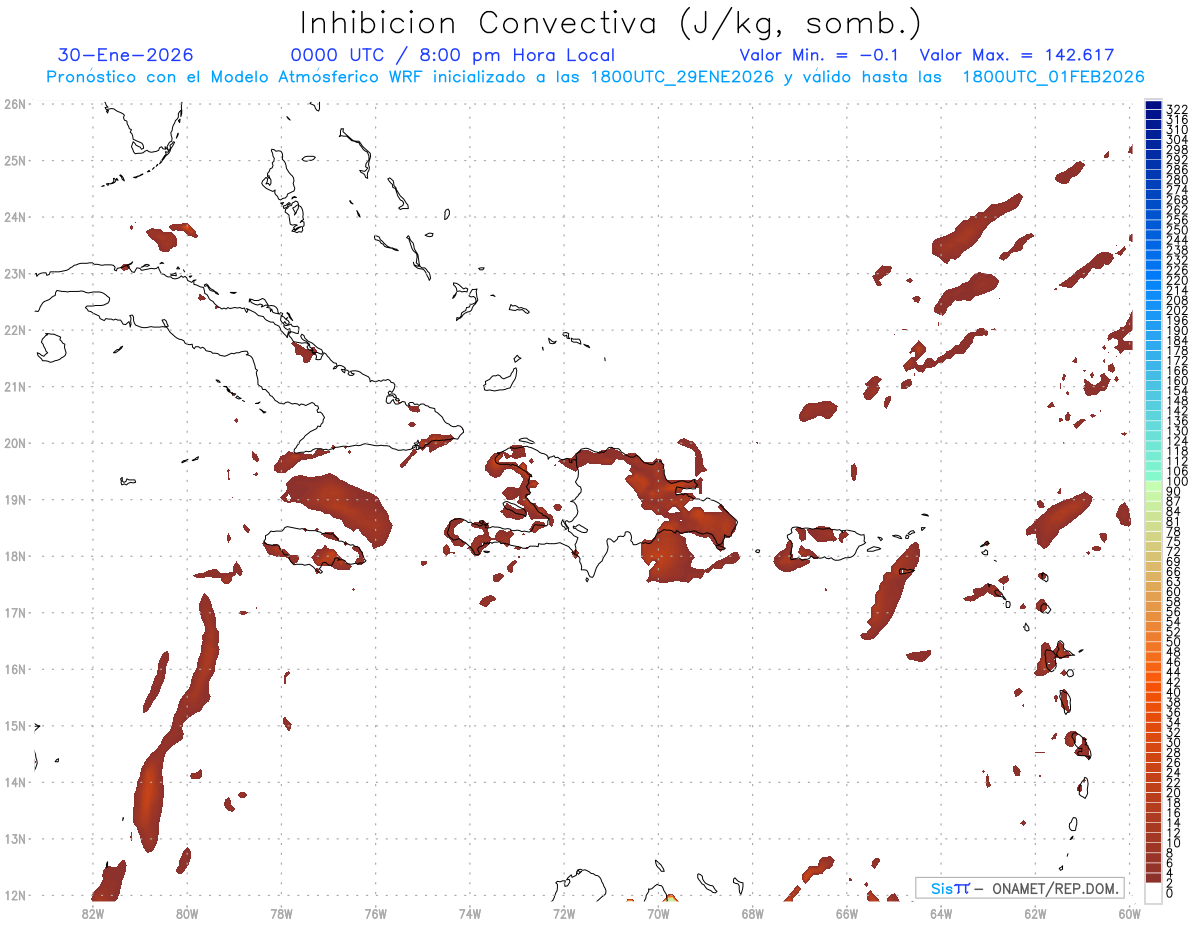Viewport: 1200px width, 927px height.
Task: Click the latitude label '25N'
Action: coord(15,160)
